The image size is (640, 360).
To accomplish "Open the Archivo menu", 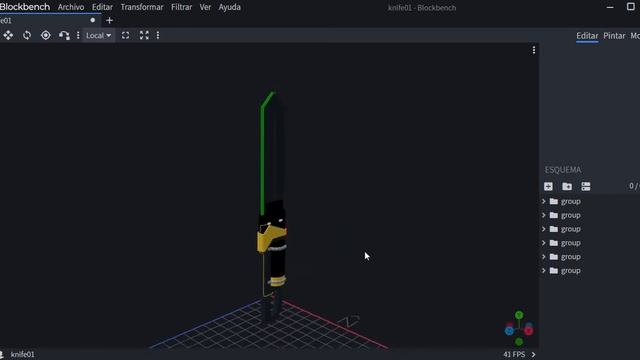I will [x=71, y=7].
